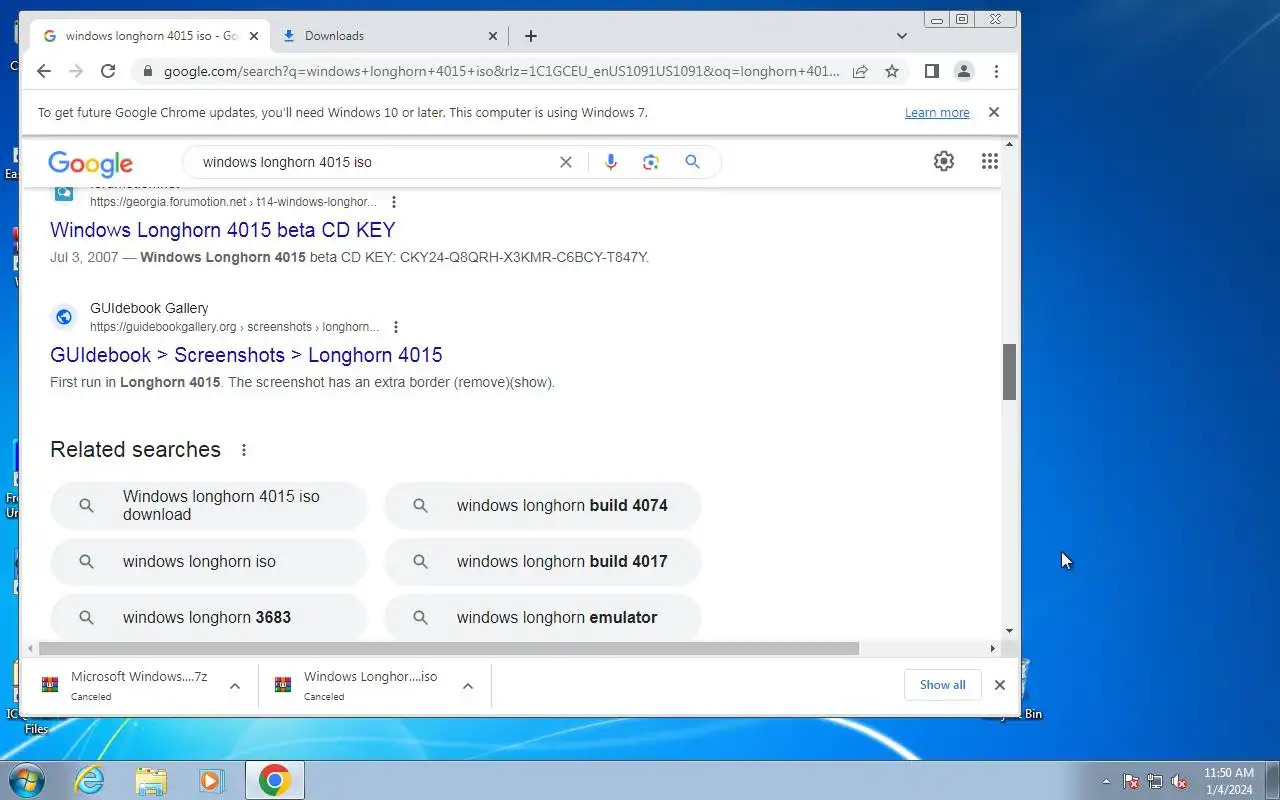Image resolution: width=1280 pixels, height=800 pixels.
Task: Show hidden system tray icons
Action: (1106, 781)
